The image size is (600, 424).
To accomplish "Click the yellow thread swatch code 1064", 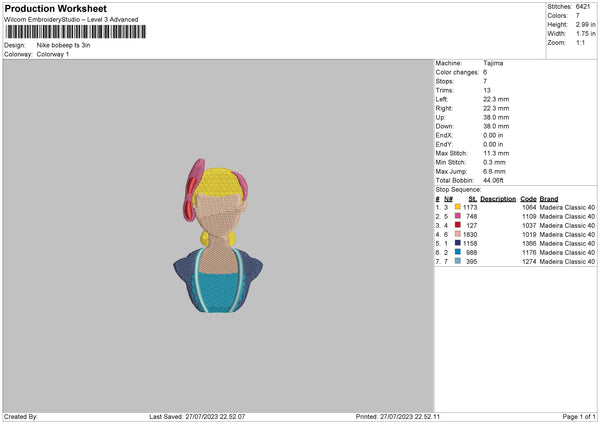I will [x=458, y=207].
